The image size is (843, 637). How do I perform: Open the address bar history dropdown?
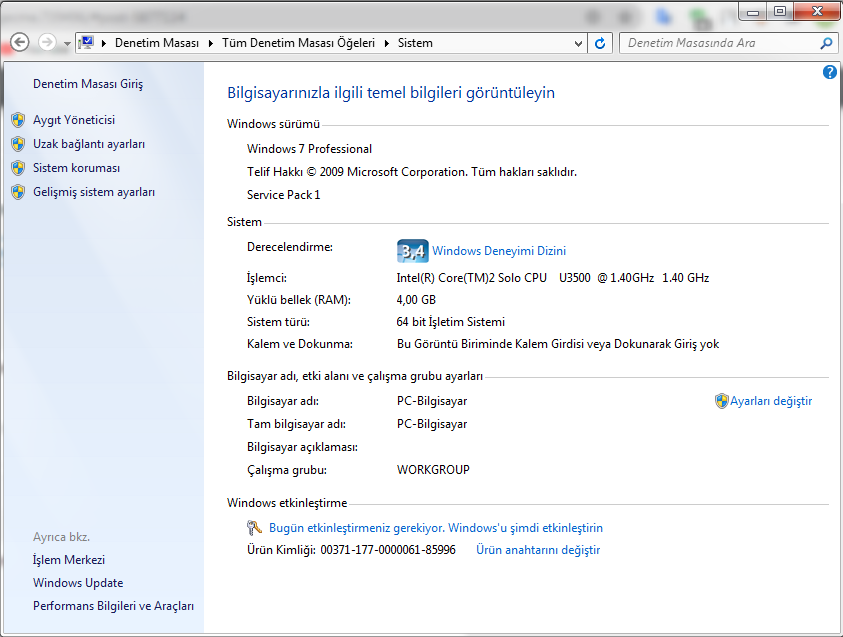point(578,44)
